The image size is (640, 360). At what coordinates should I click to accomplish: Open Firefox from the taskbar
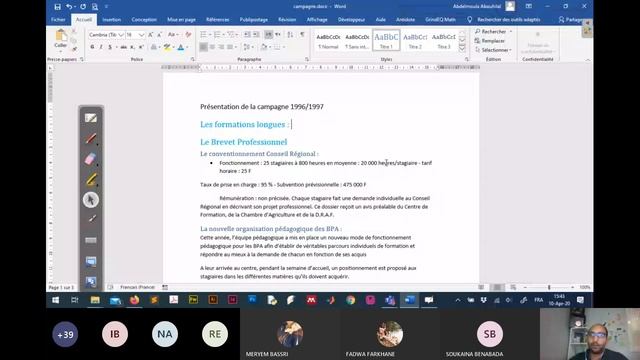[x=134, y=300]
